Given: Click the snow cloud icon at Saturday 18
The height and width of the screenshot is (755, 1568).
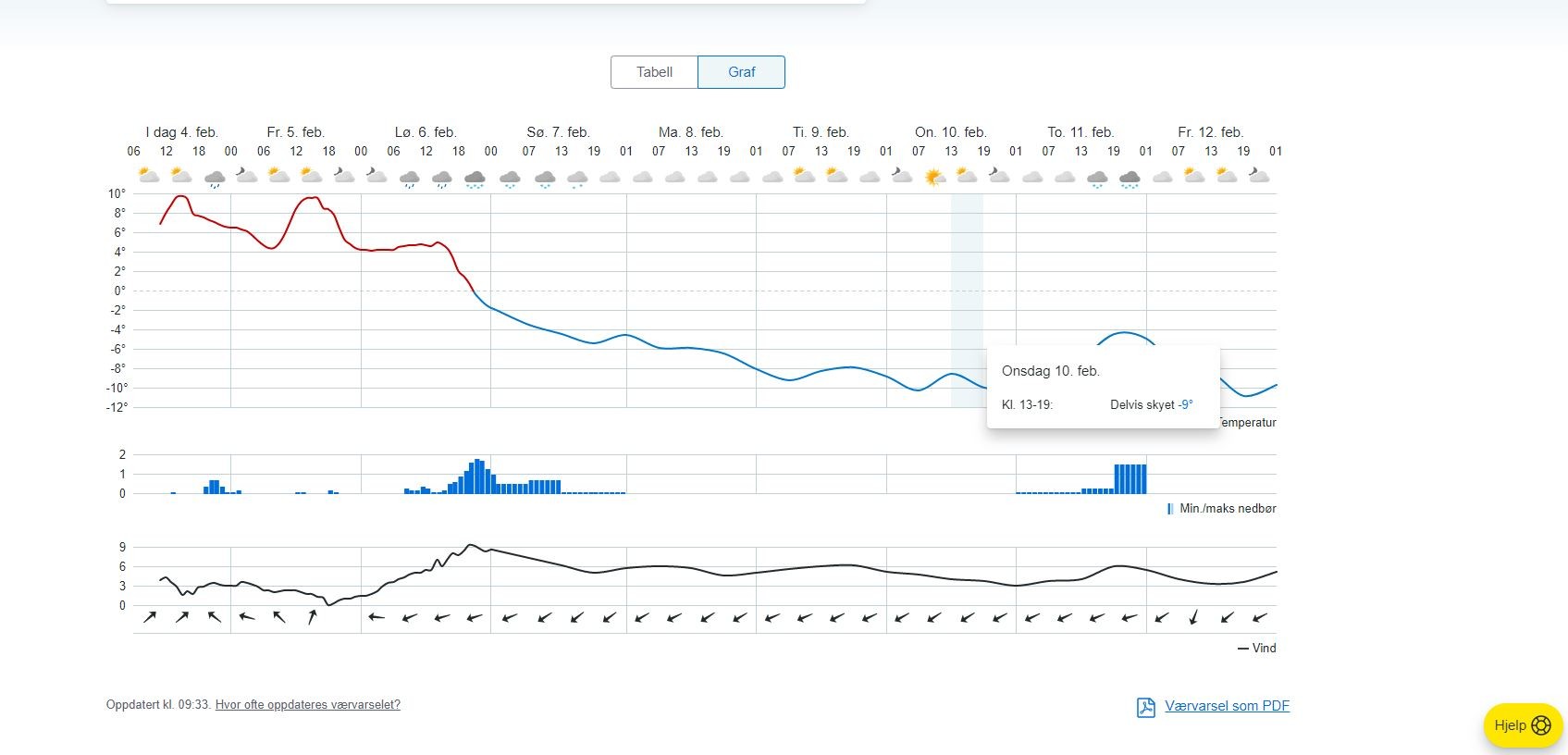Looking at the screenshot, I should click(x=475, y=179).
